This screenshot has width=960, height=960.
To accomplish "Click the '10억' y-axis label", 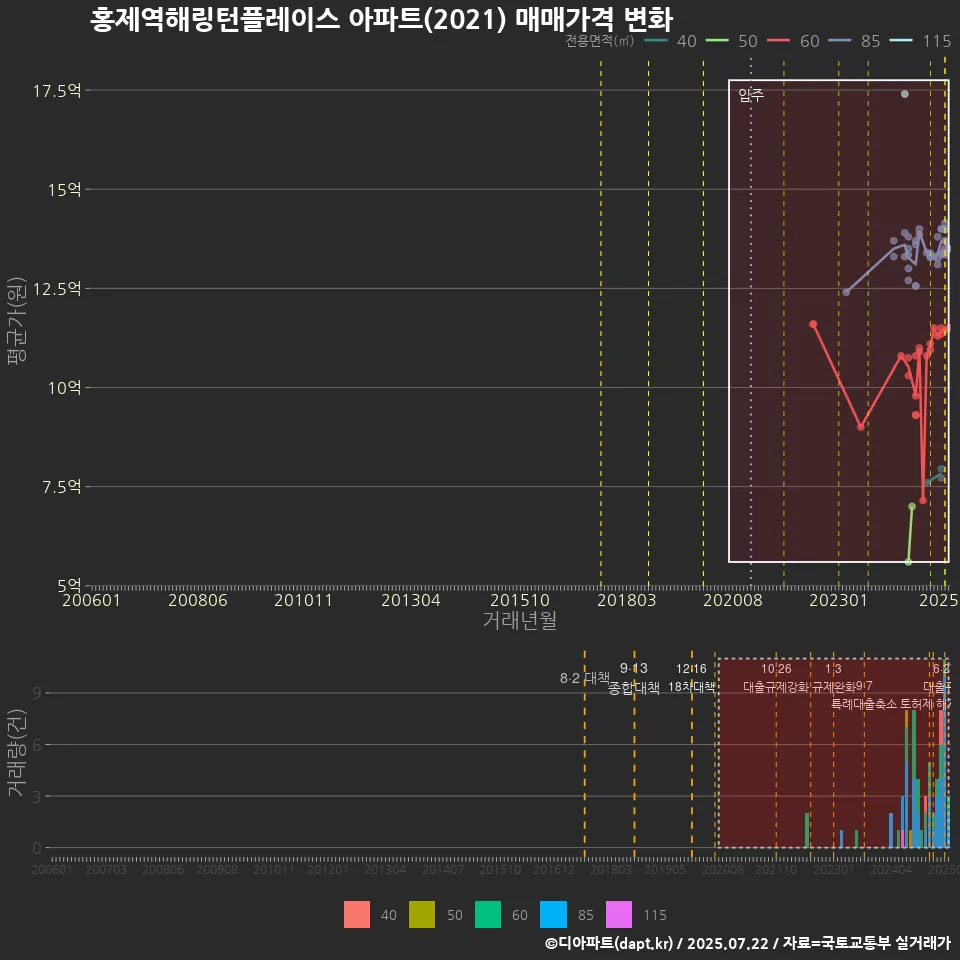I will click(65, 388).
